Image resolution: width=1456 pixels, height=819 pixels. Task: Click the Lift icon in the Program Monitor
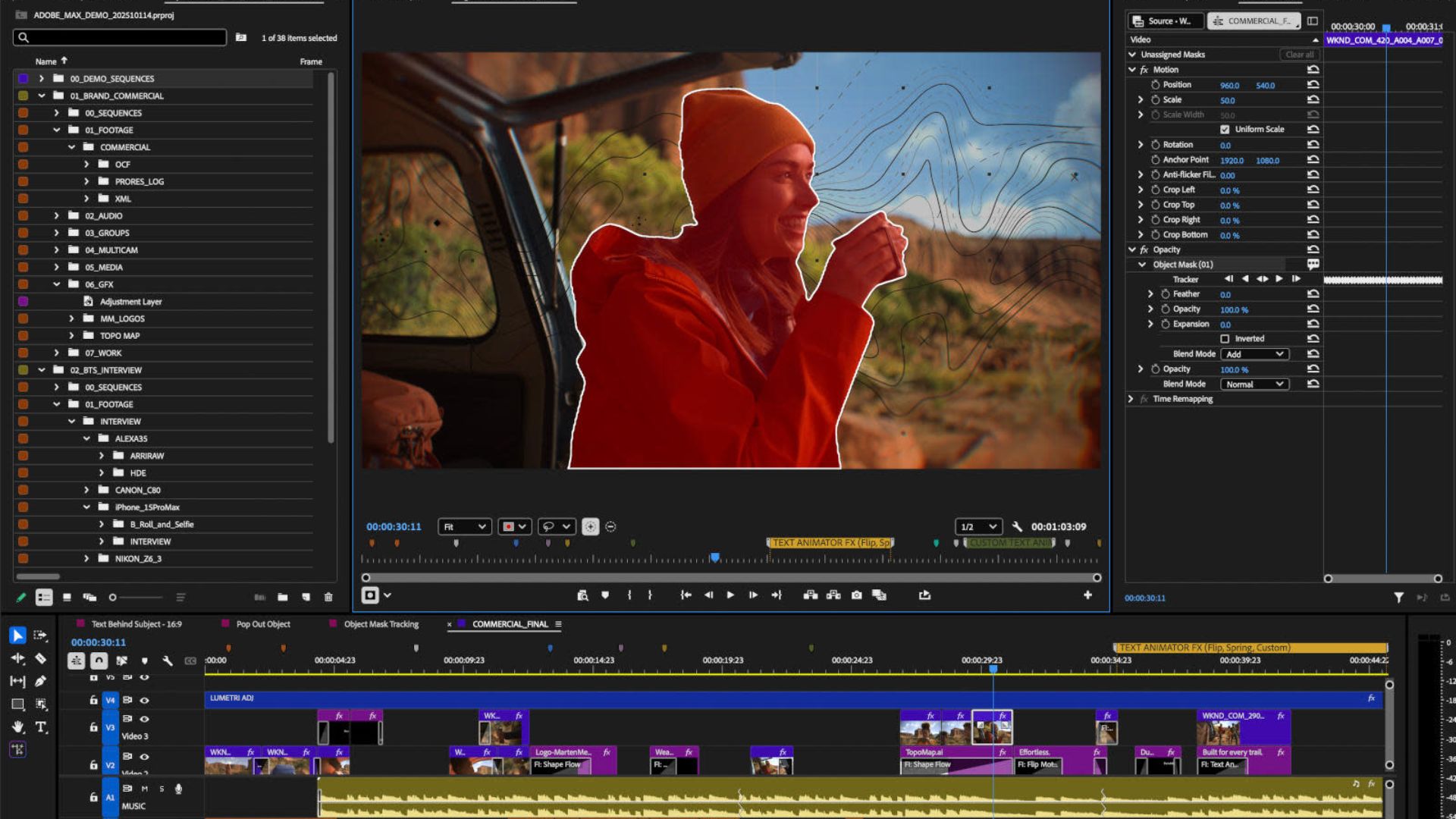click(810, 595)
